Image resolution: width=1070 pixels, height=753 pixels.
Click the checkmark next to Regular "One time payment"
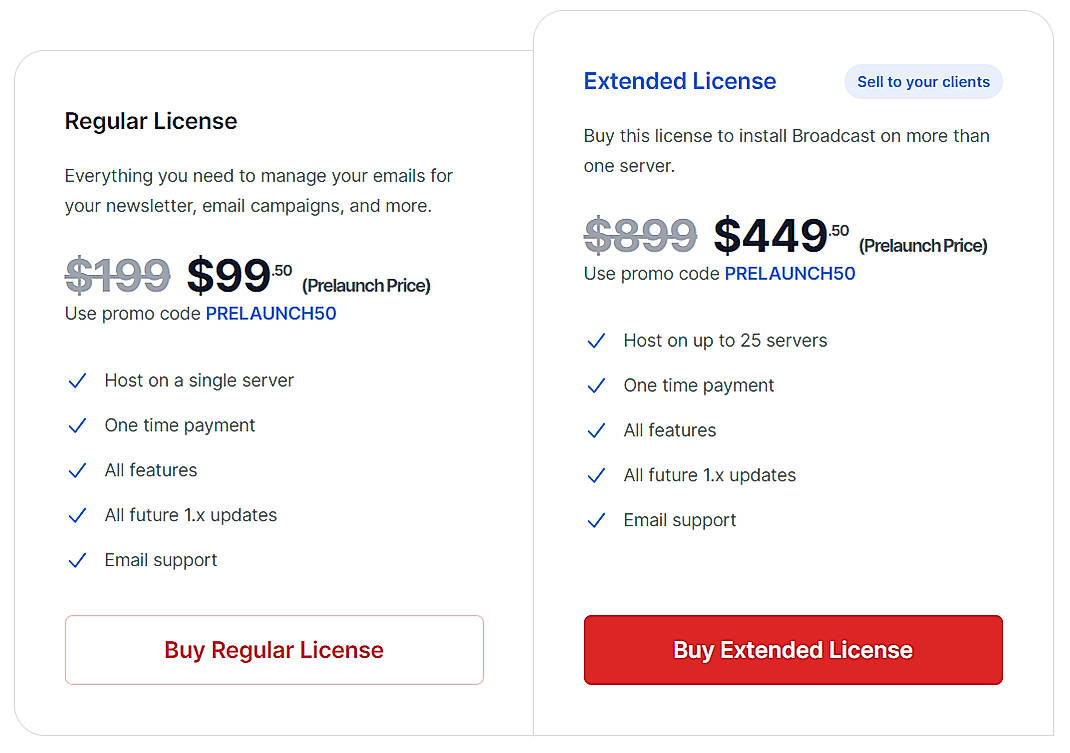(x=78, y=426)
